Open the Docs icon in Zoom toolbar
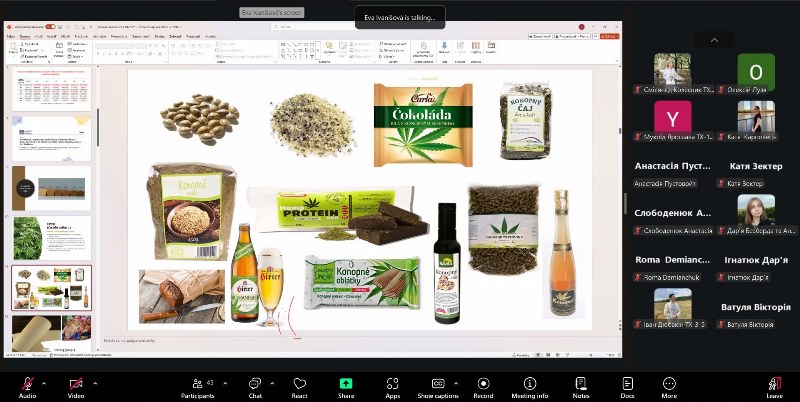 [x=628, y=384]
